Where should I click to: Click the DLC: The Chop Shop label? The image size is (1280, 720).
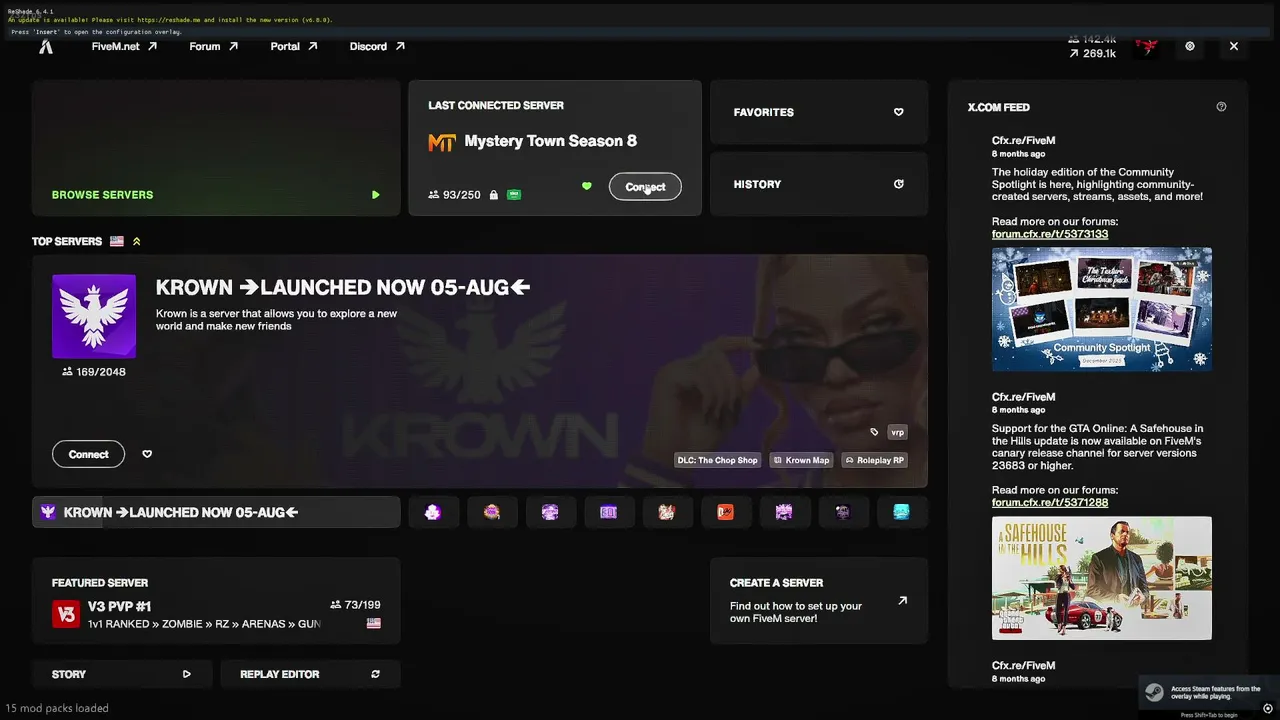click(x=718, y=460)
